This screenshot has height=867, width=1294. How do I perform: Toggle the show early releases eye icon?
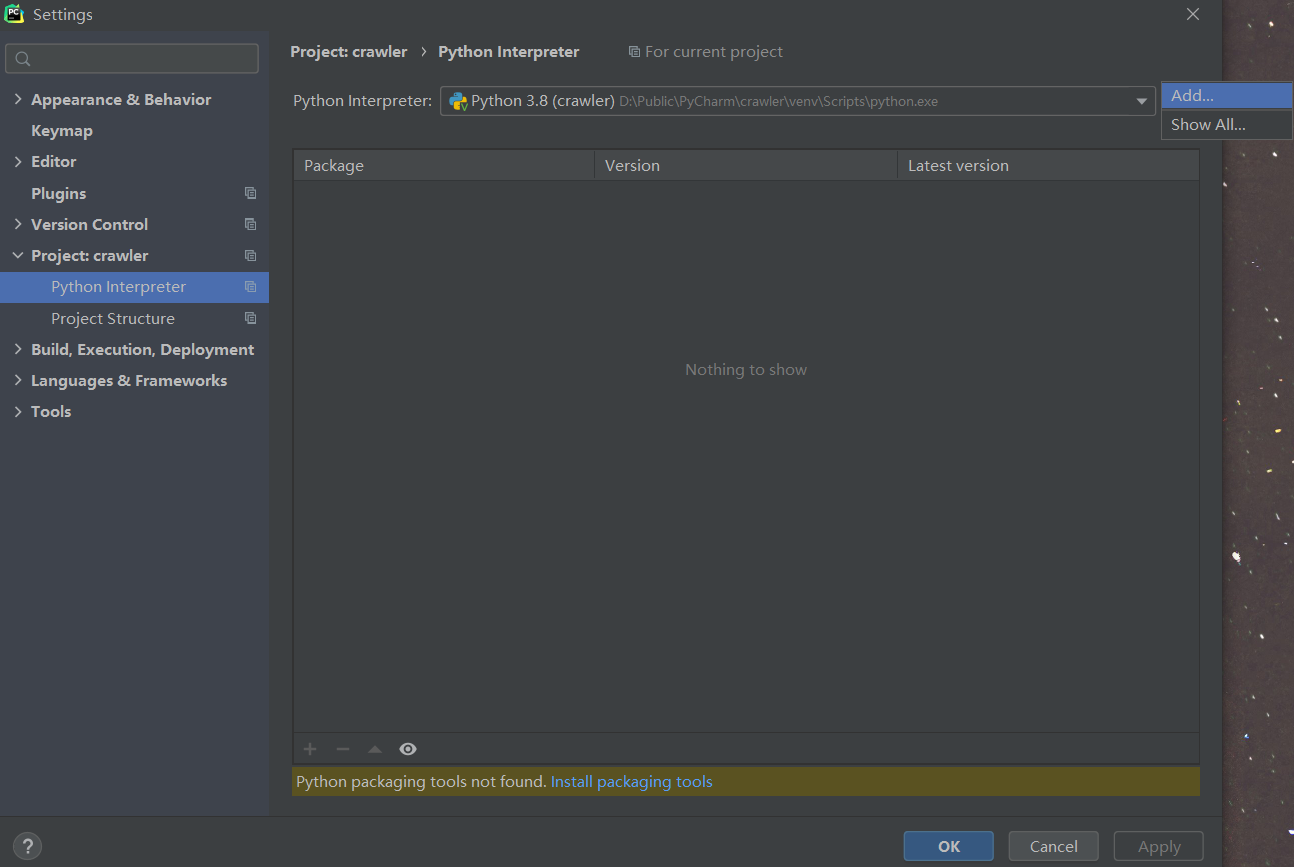(x=408, y=749)
